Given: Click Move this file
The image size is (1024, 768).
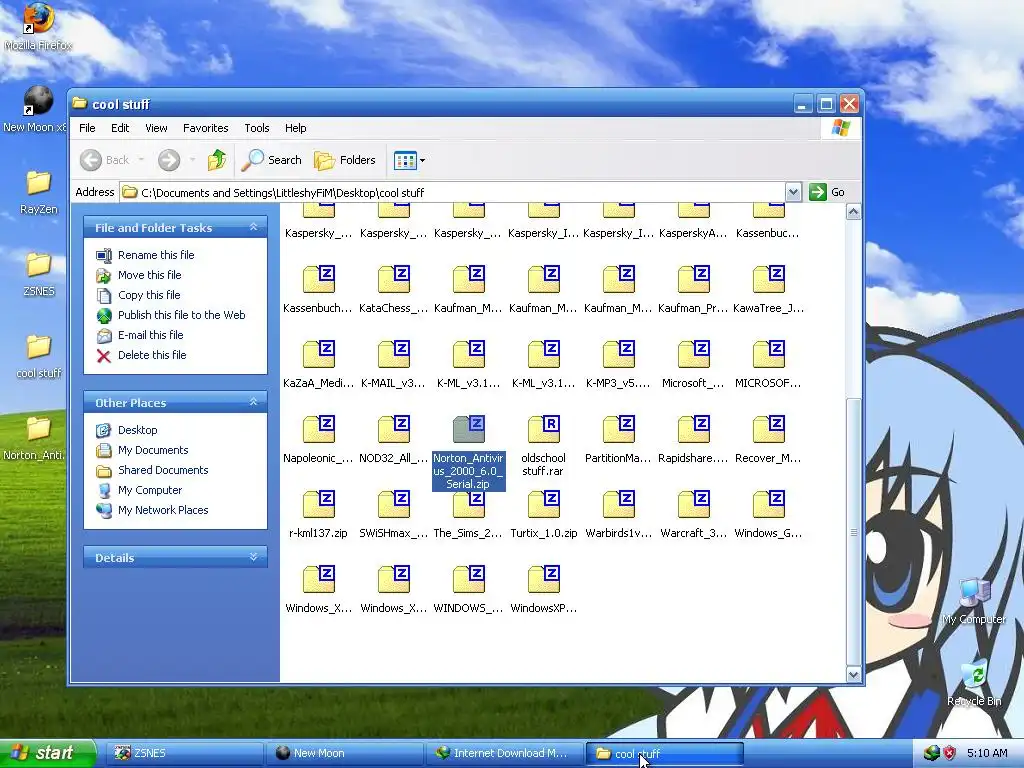Looking at the screenshot, I should 150,275.
